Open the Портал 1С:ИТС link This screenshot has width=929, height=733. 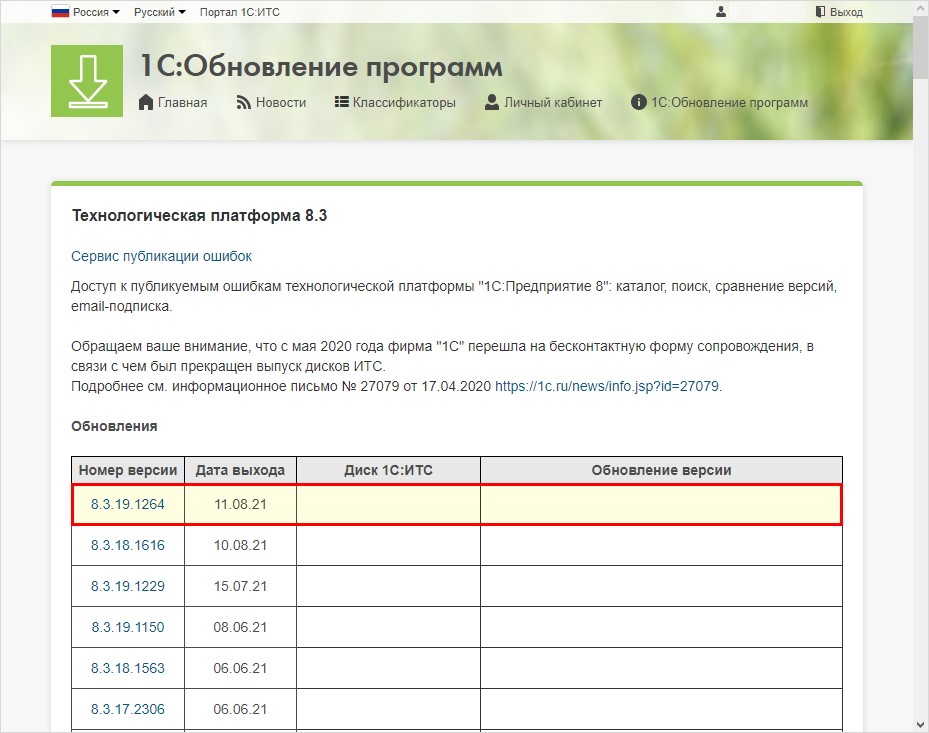pyautogui.click(x=239, y=12)
